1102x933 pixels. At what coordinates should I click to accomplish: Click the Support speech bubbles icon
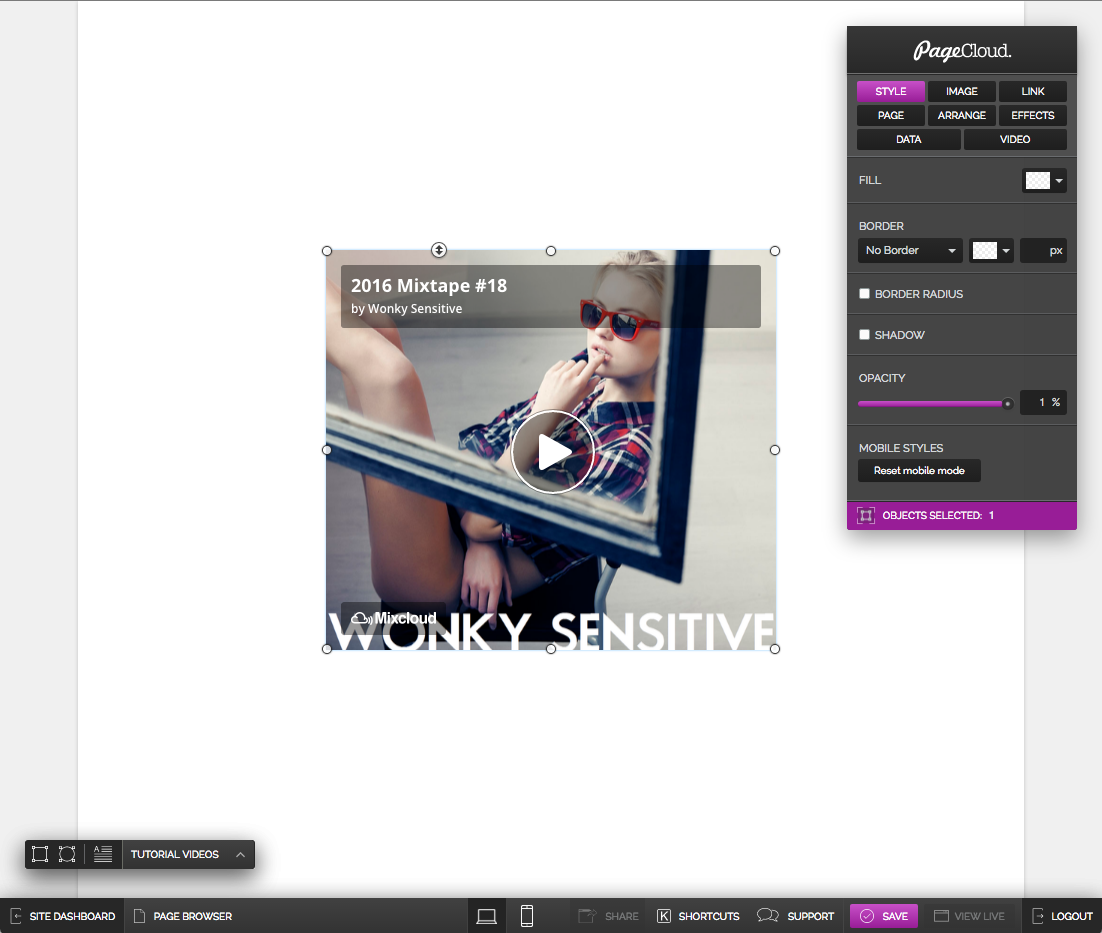(767, 915)
